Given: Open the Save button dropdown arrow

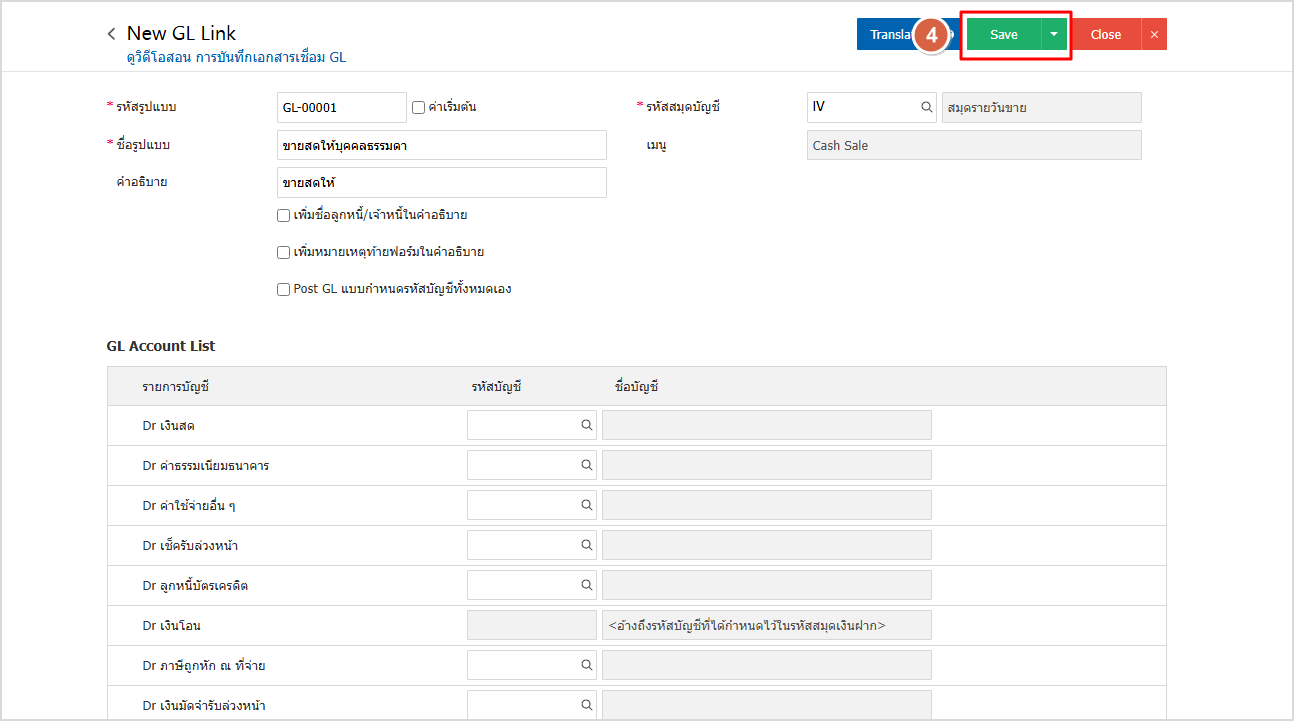Looking at the screenshot, I should pos(1054,34).
